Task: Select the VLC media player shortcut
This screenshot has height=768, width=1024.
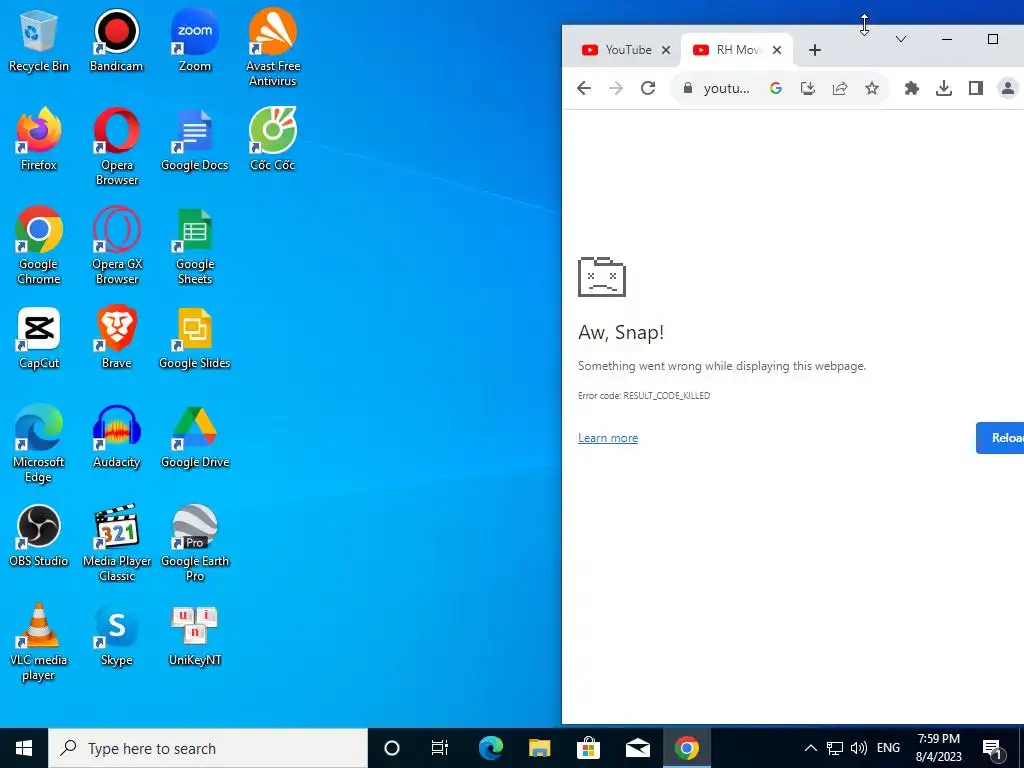Action: click(x=39, y=642)
